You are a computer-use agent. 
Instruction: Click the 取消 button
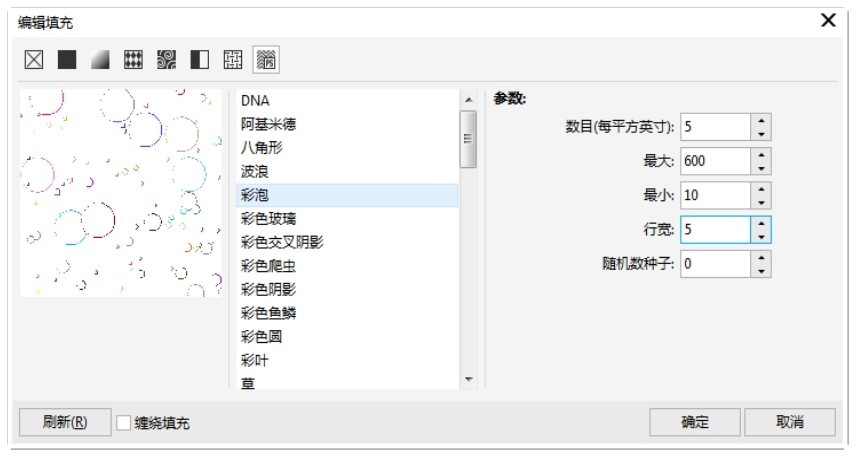coord(790,422)
